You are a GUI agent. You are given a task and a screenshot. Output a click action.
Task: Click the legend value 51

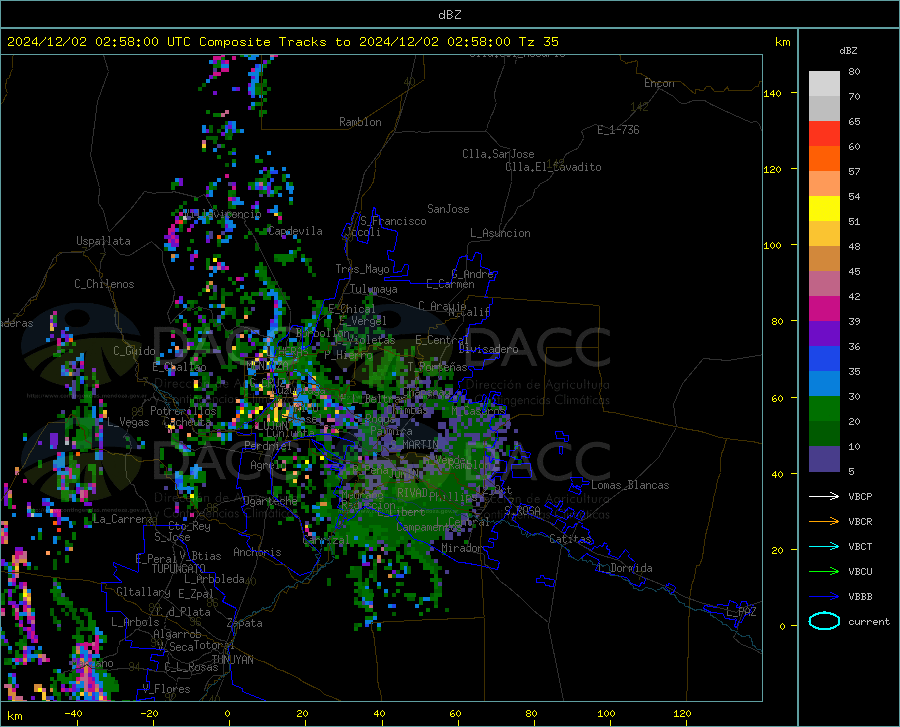tap(854, 221)
